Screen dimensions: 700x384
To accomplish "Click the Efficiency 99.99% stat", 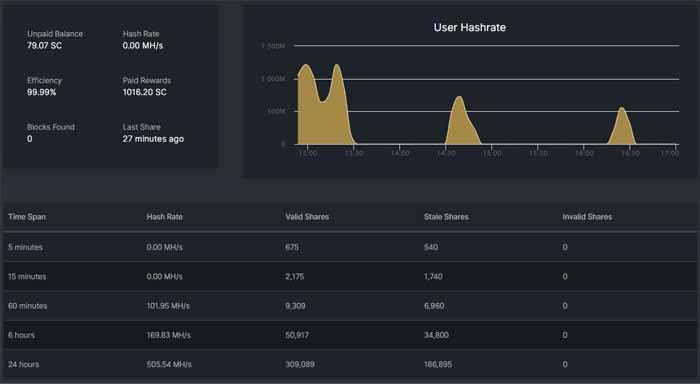I will (44, 86).
